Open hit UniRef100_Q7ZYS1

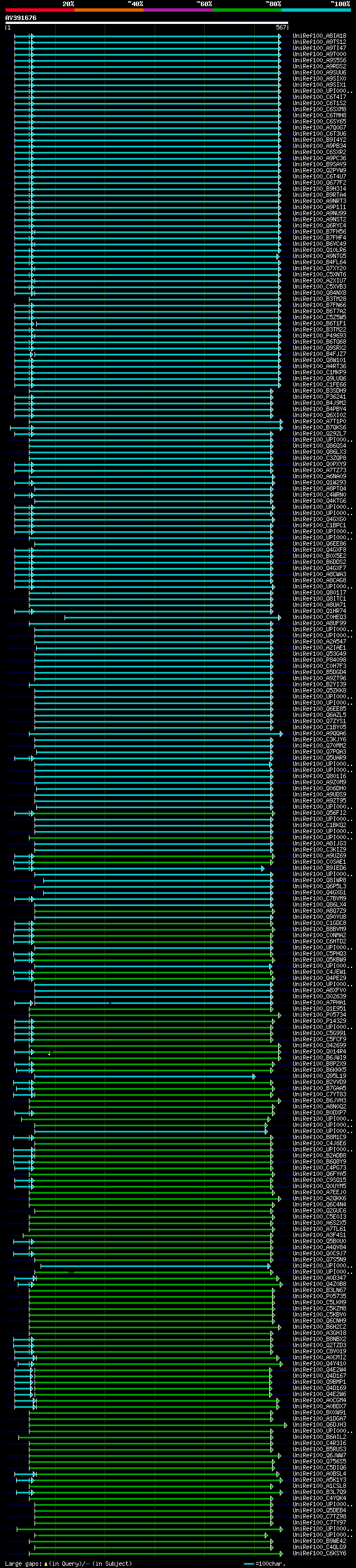[x=319, y=721]
